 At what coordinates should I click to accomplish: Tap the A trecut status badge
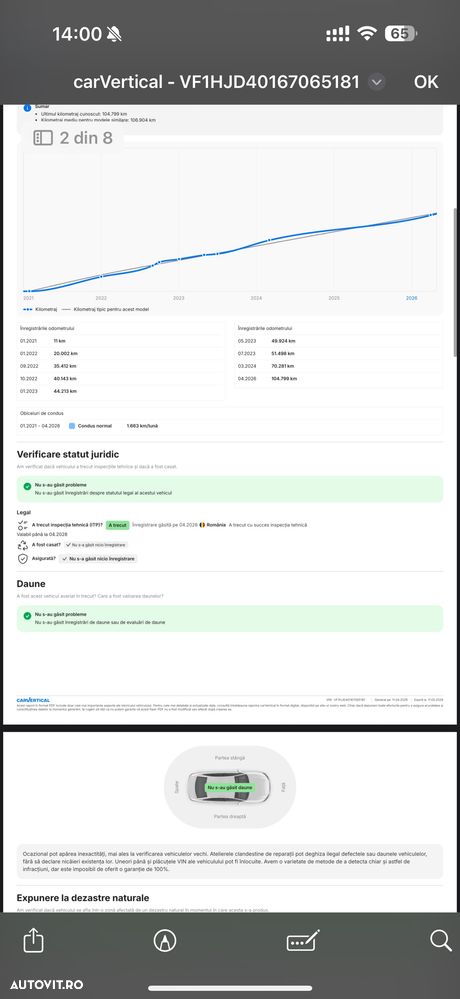117,525
